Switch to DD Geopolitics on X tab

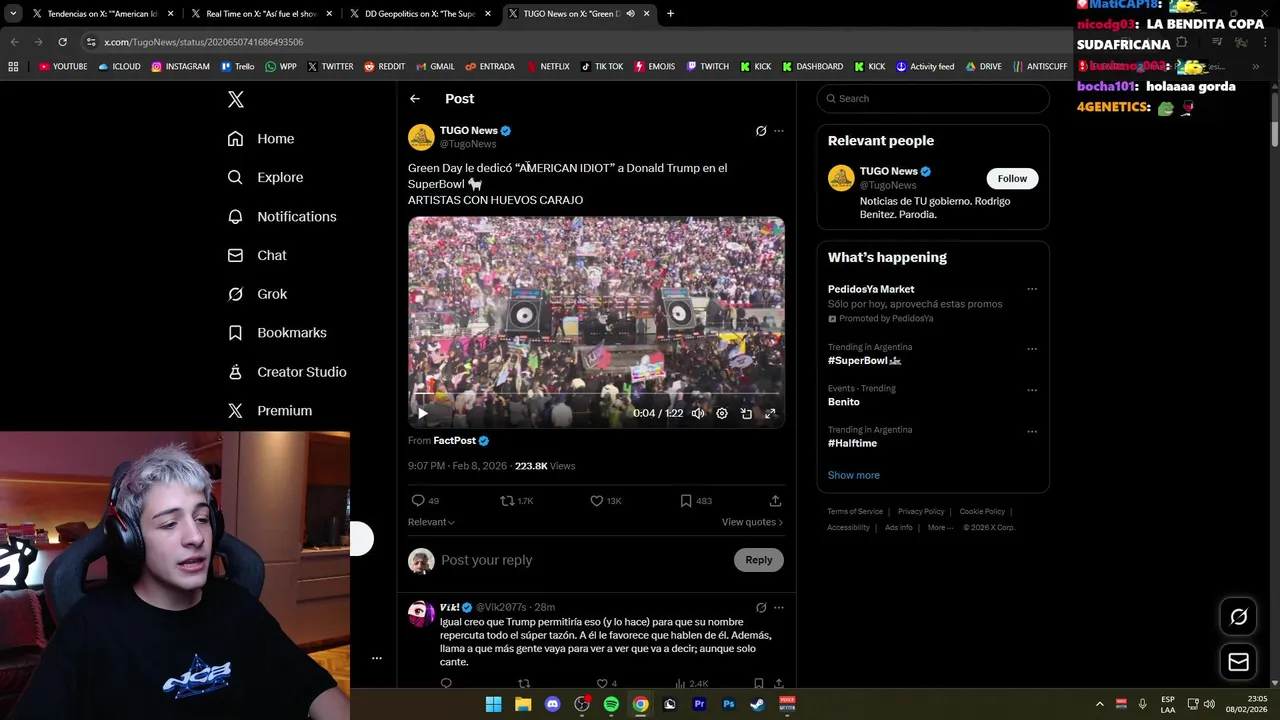(x=420, y=14)
